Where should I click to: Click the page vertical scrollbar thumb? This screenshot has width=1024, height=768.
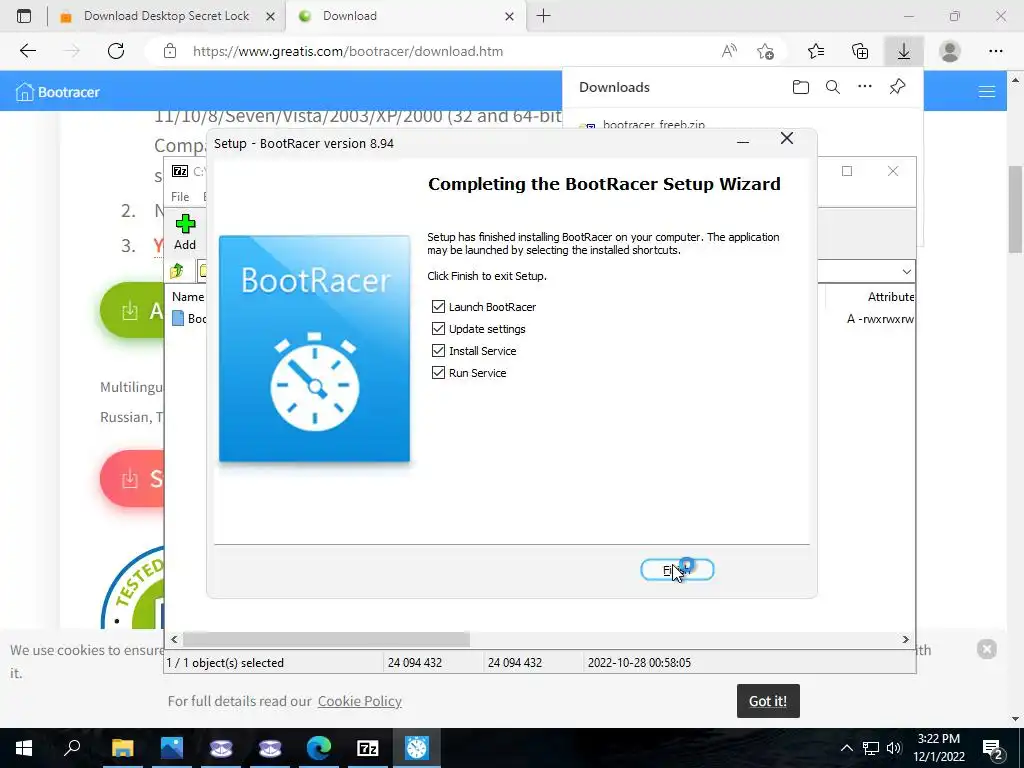pos(1015,209)
